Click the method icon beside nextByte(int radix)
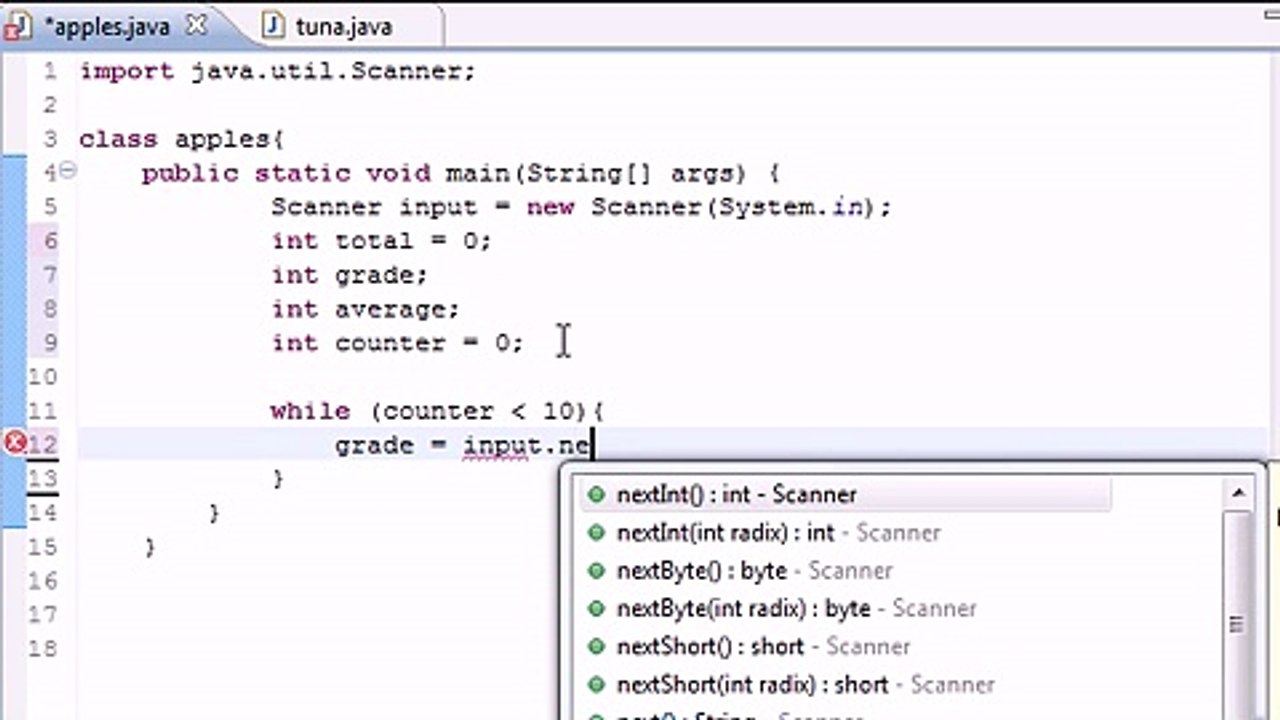Viewport: 1280px width, 720px height. (x=597, y=608)
